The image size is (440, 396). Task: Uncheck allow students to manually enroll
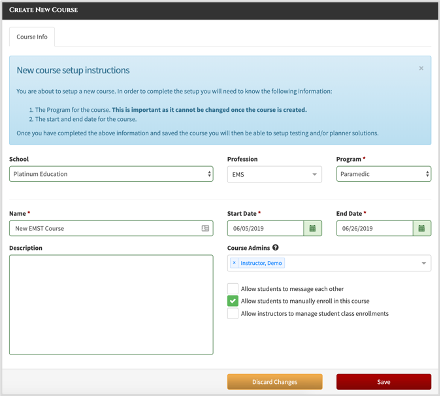[x=233, y=301]
